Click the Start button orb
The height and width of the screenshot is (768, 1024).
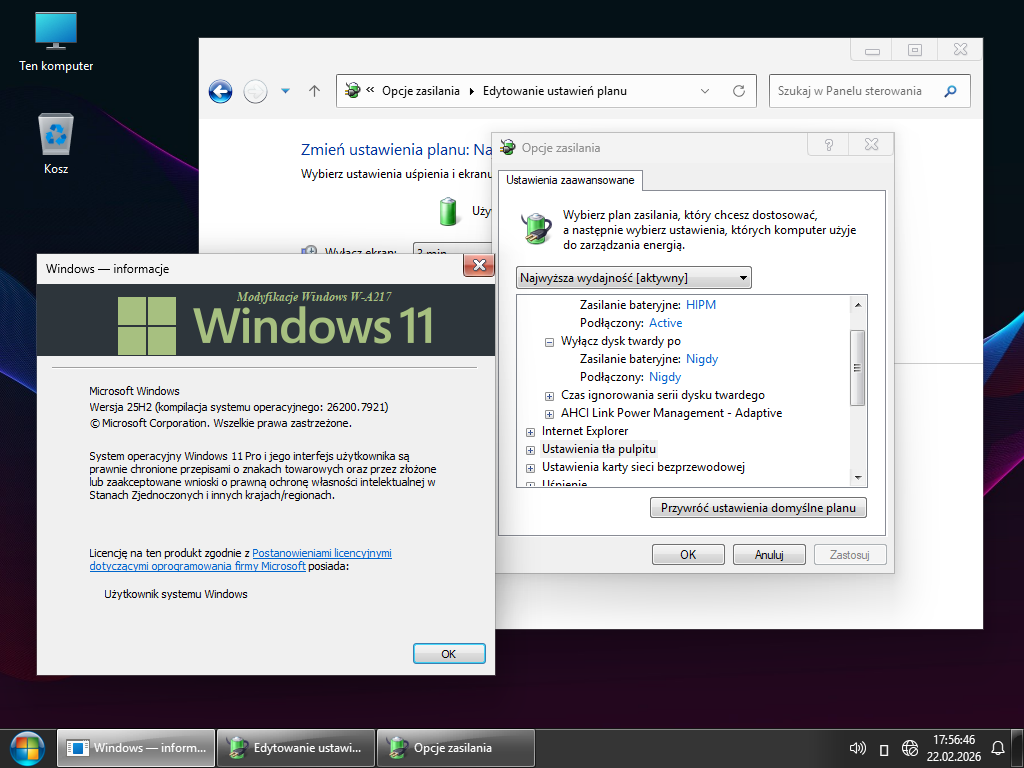point(27,747)
